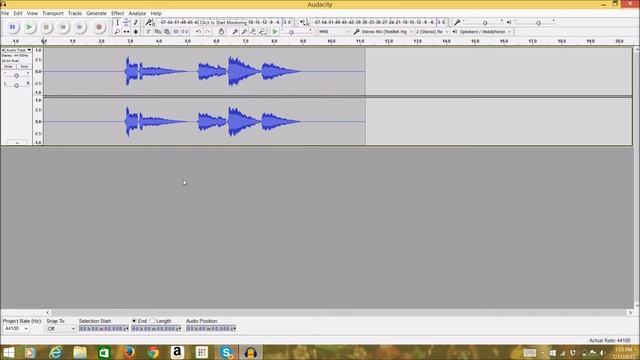
Task: Click the Redo arrow icon
Action: (x=207, y=32)
